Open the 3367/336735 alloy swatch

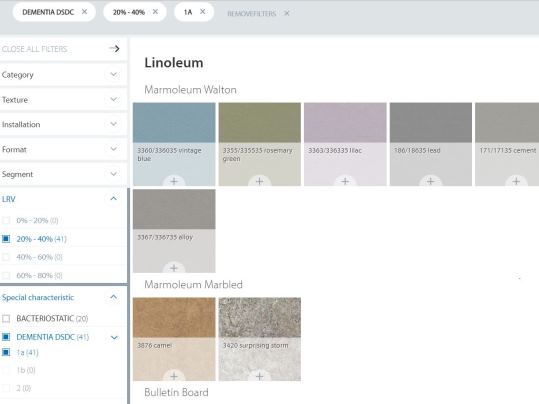174,209
